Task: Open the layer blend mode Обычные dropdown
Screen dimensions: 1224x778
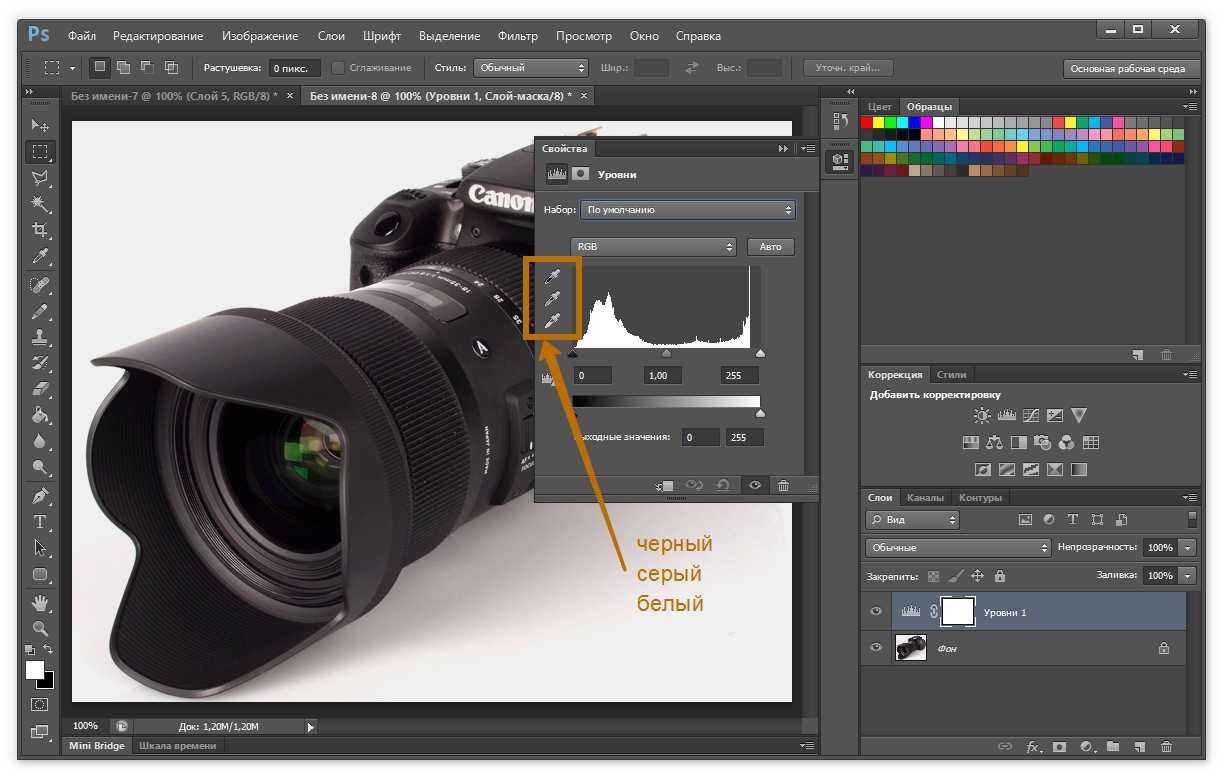Action: pyautogui.click(x=958, y=548)
